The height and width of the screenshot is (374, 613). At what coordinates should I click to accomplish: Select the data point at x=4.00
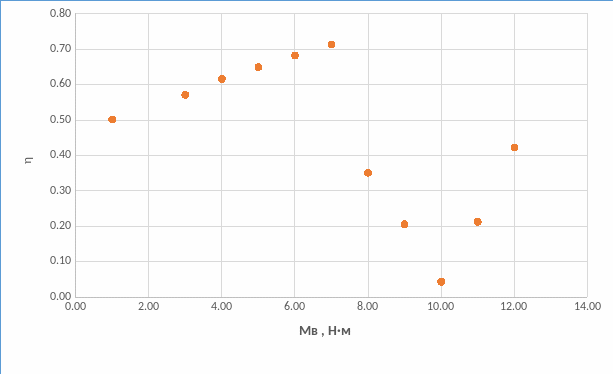(222, 79)
